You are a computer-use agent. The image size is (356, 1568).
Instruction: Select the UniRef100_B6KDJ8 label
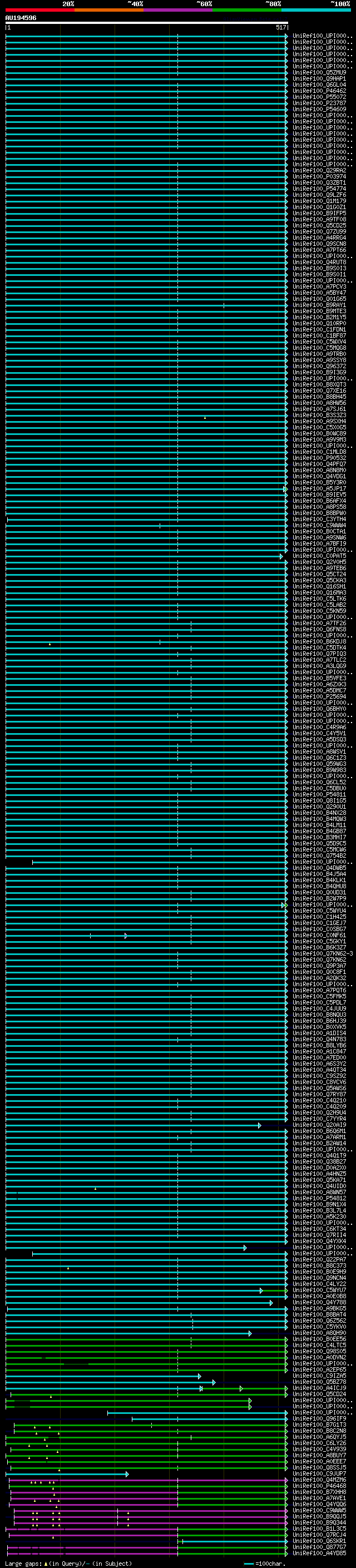click(x=319, y=641)
